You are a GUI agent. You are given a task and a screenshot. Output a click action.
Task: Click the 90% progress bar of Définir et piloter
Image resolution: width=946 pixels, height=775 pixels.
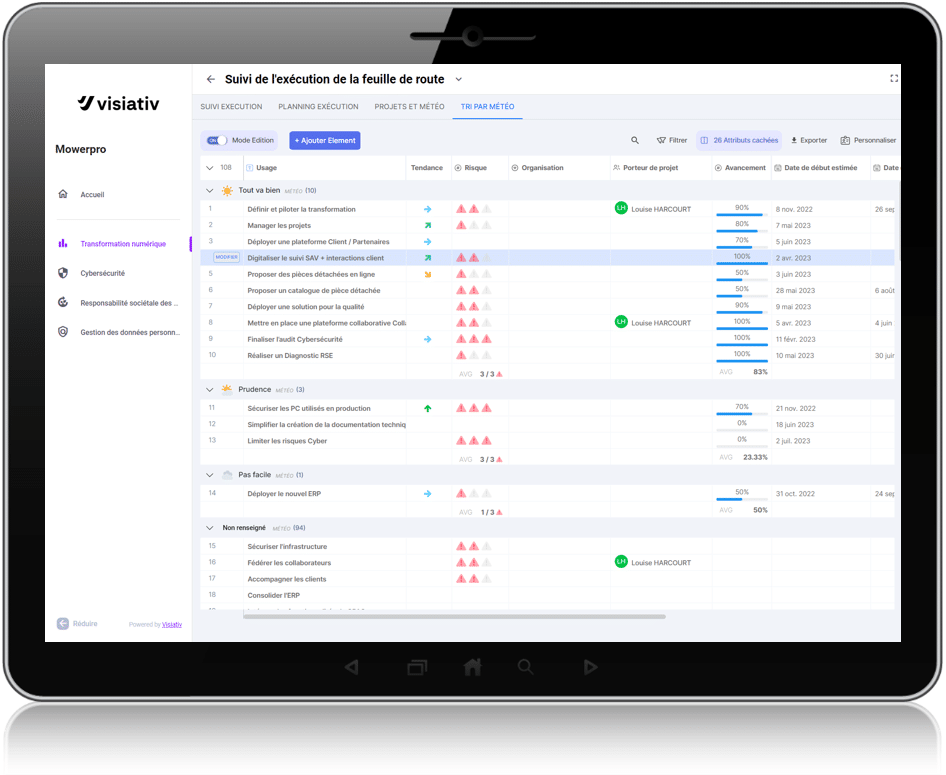point(741,214)
